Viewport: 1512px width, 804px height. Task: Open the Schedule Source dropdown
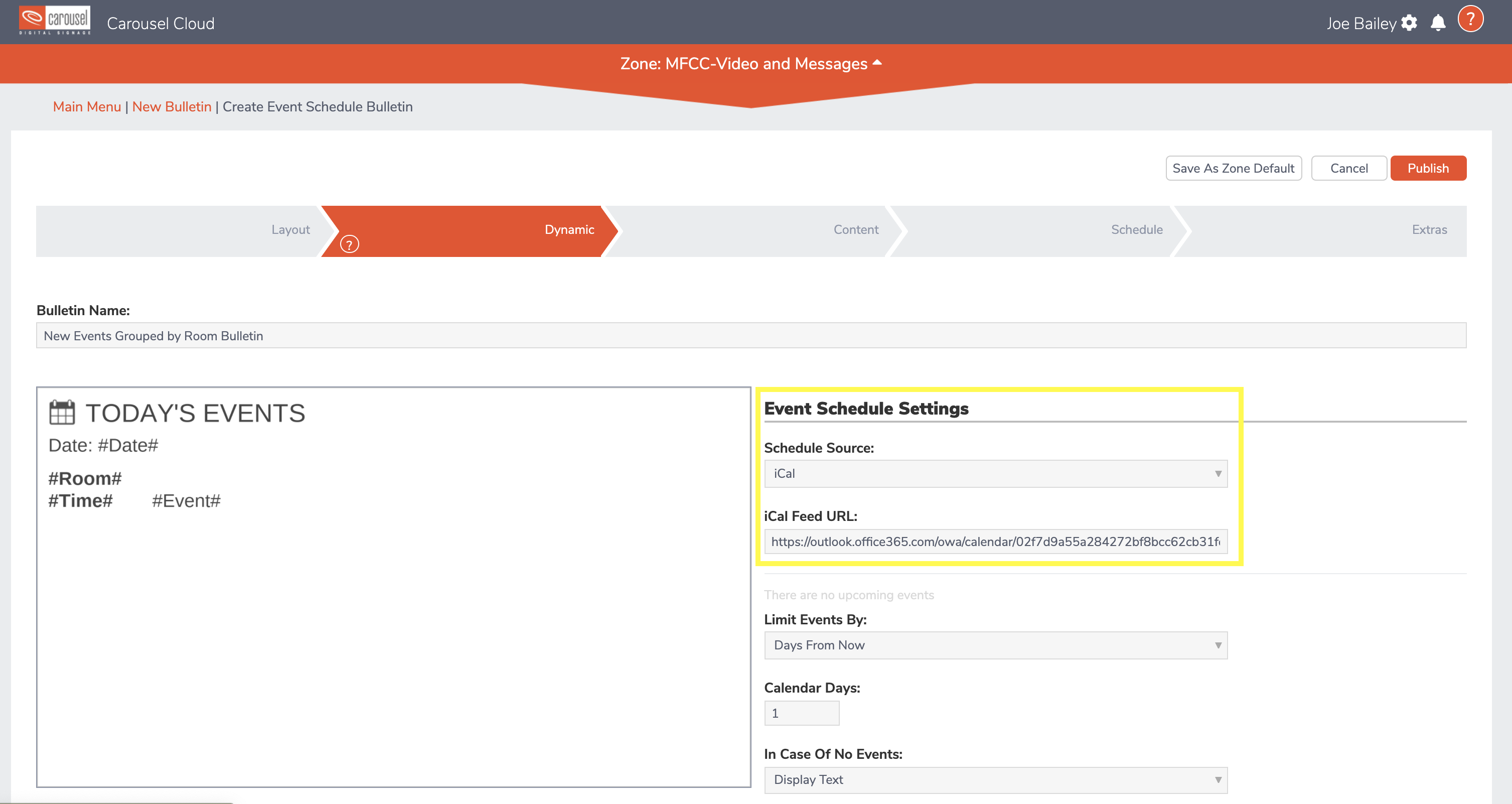[x=996, y=473]
